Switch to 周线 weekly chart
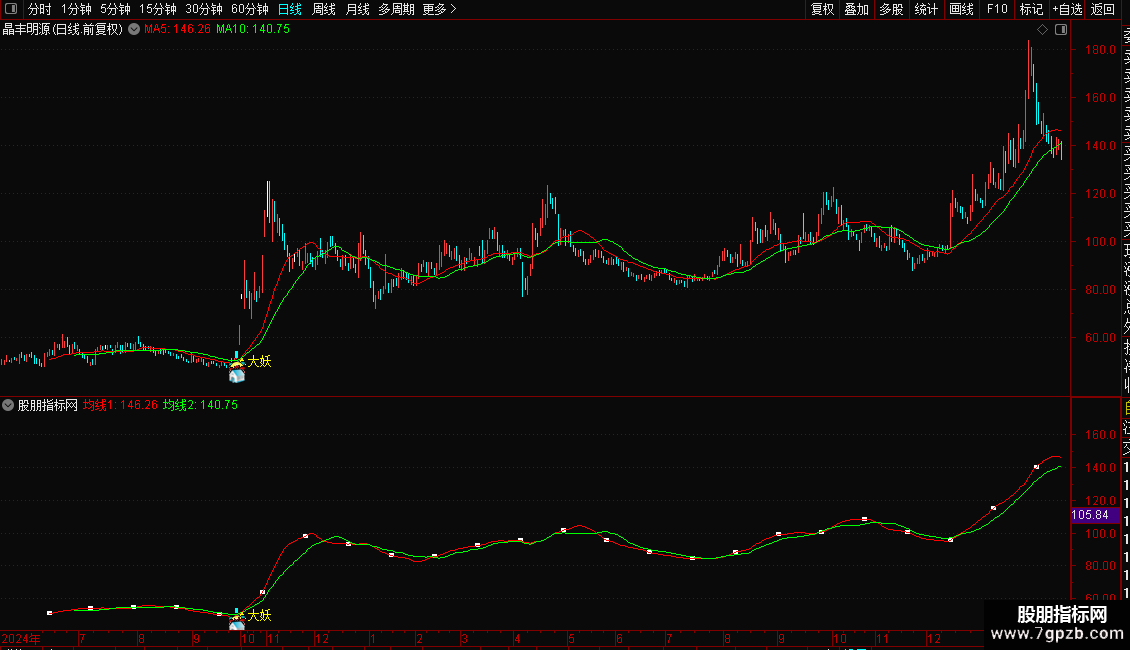 pyautogui.click(x=324, y=9)
